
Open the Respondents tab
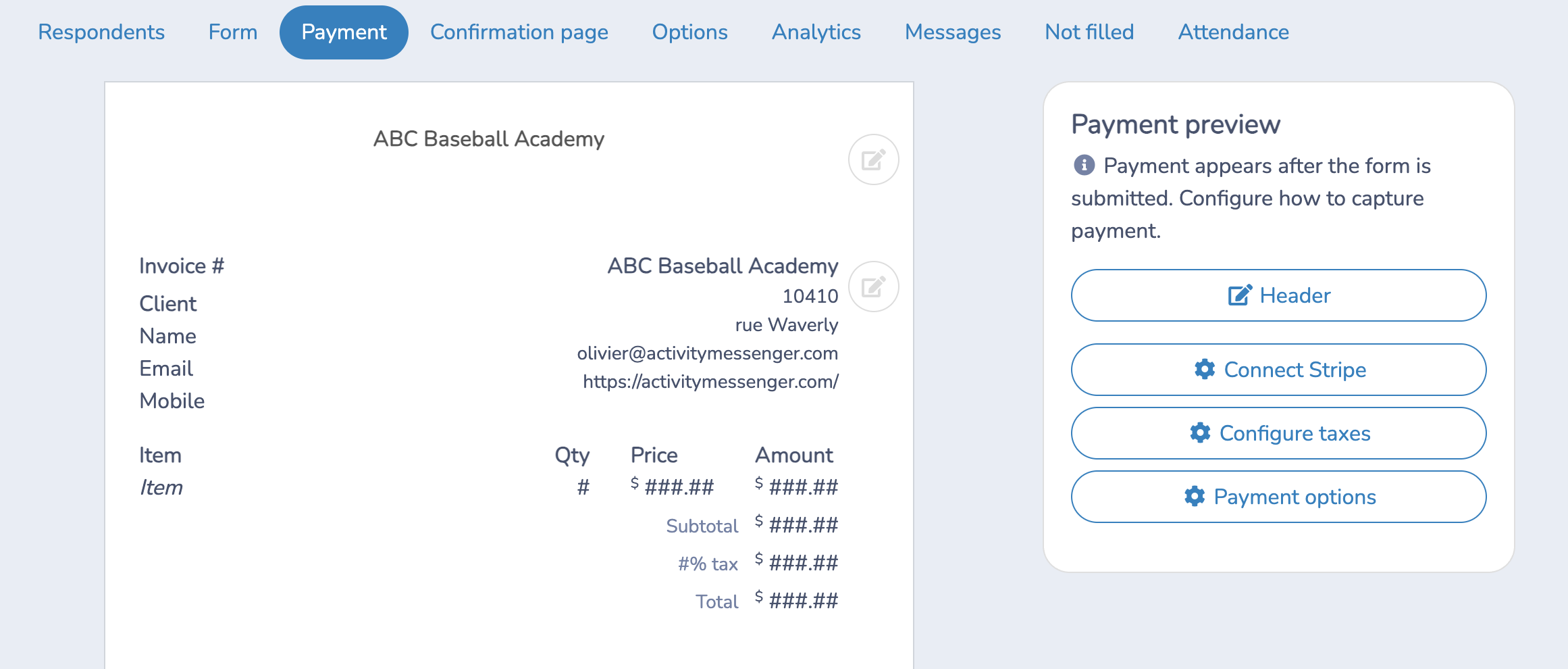click(101, 32)
